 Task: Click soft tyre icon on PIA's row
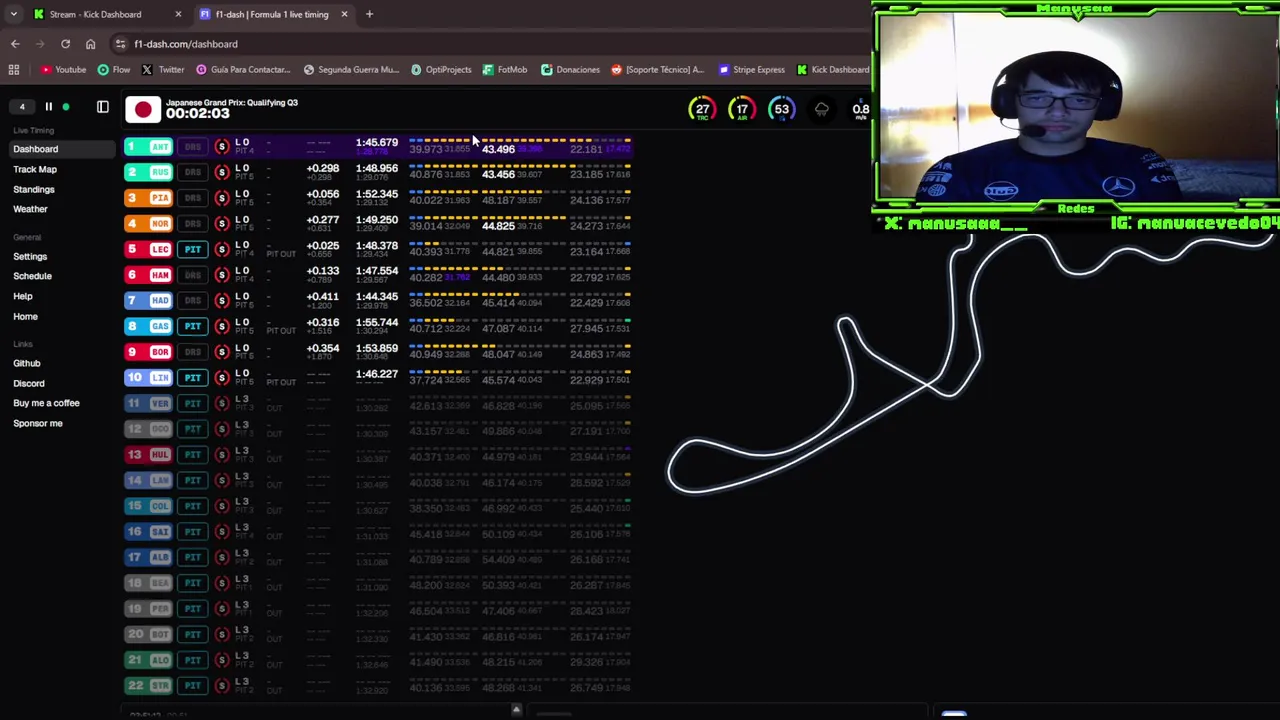[x=222, y=198]
